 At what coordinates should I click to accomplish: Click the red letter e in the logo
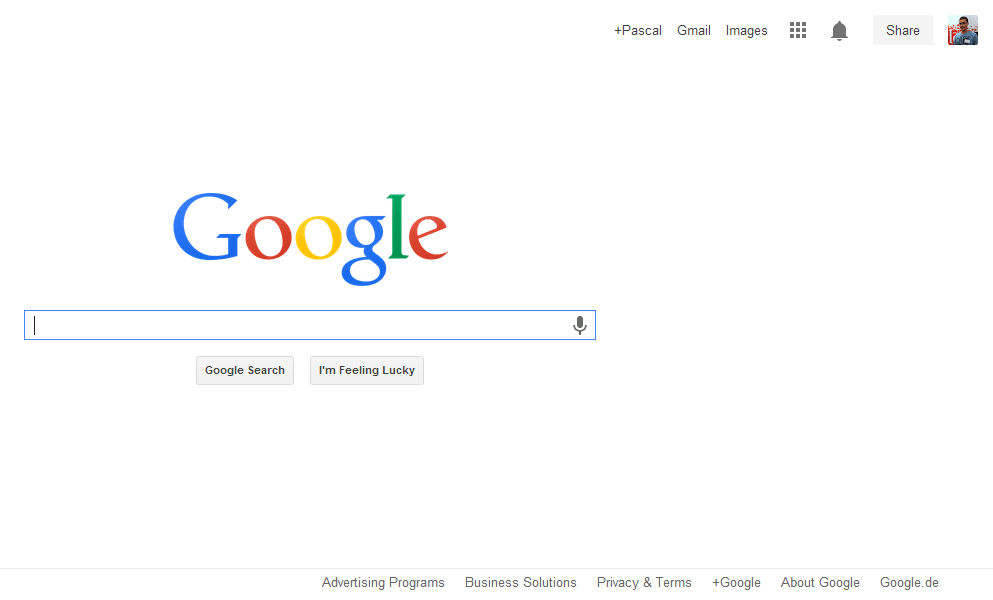pos(428,236)
